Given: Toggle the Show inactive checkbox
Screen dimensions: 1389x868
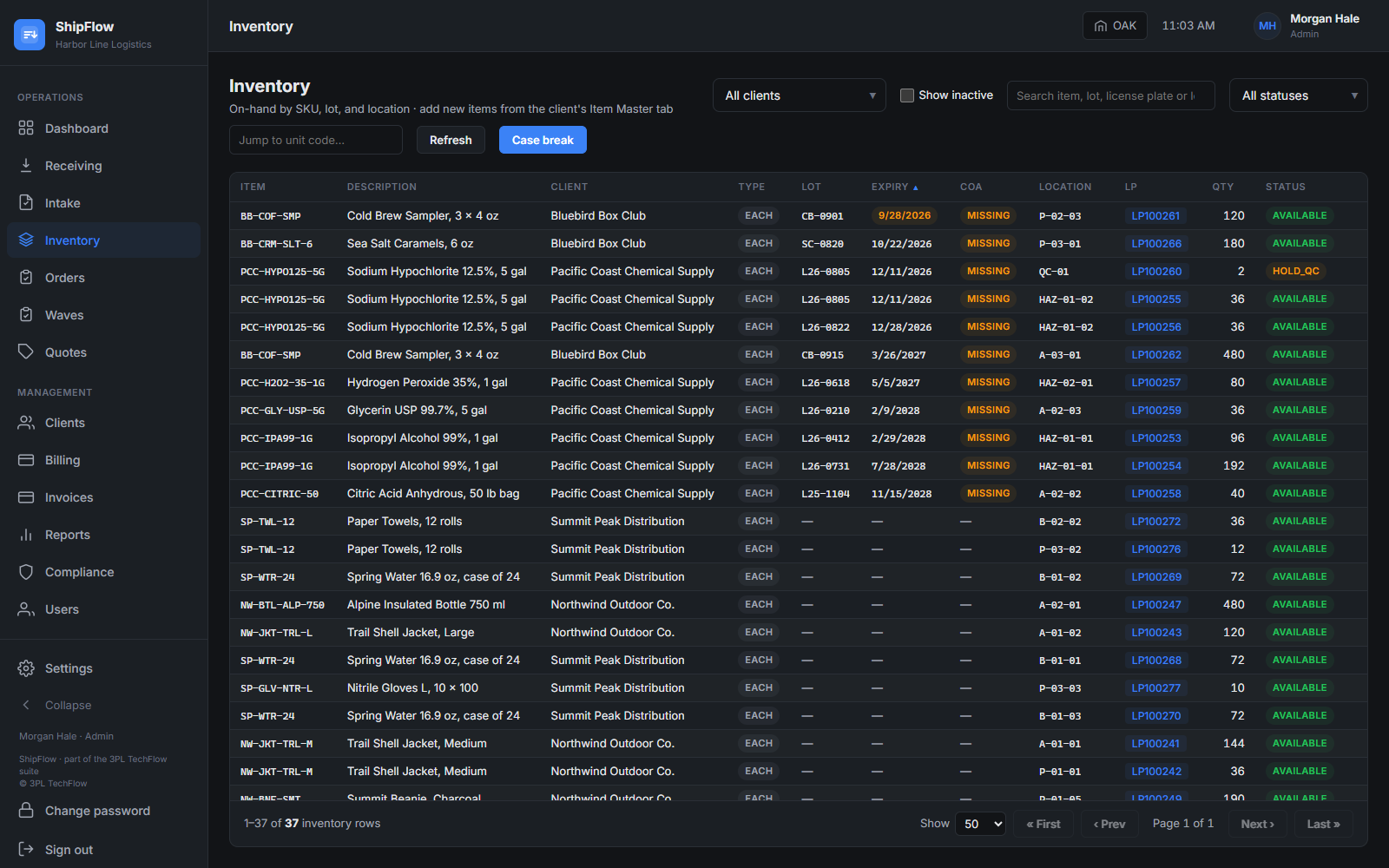Looking at the screenshot, I should pyautogui.click(x=907, y=95).
